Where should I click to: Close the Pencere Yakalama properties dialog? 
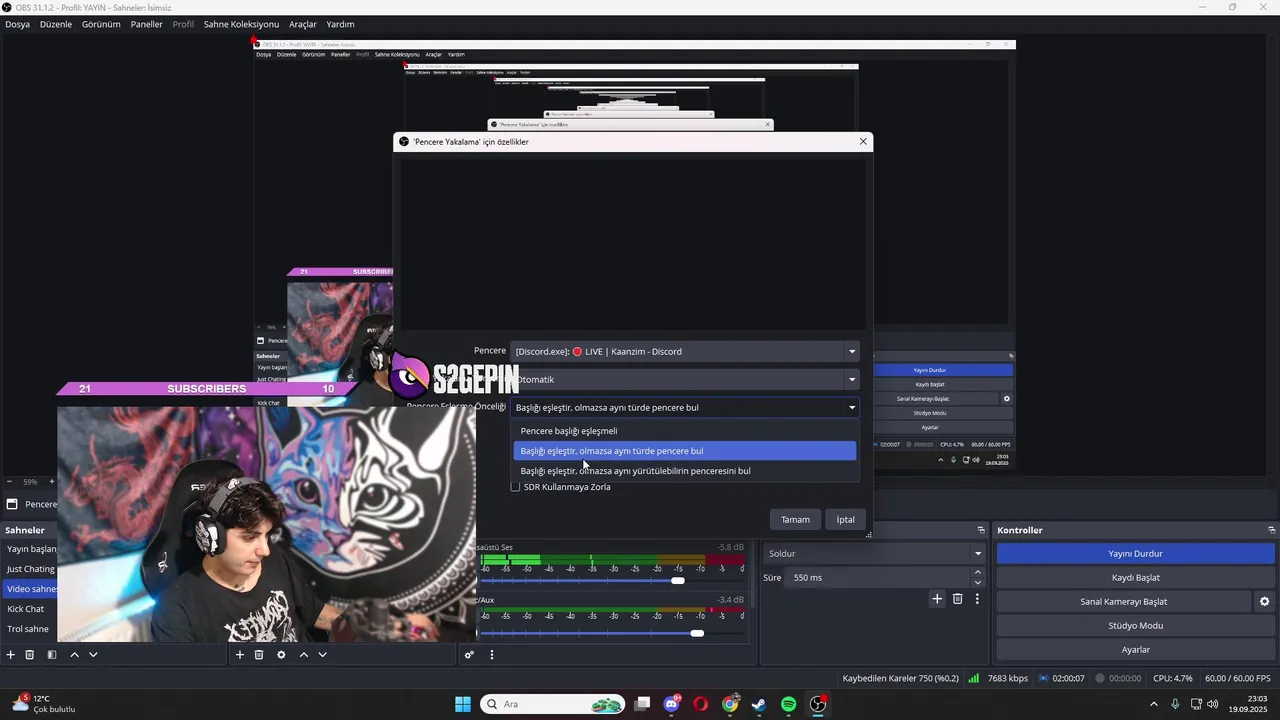863,142
